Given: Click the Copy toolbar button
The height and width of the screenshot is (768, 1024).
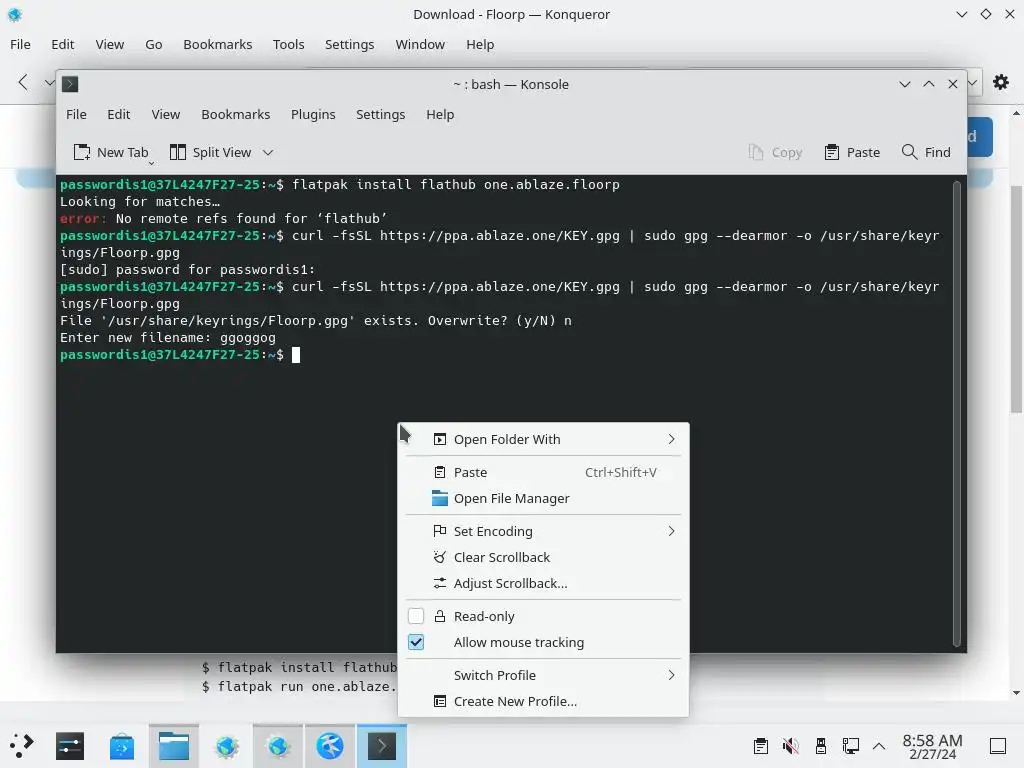Looking at the screenshot, I should point(775,152).
